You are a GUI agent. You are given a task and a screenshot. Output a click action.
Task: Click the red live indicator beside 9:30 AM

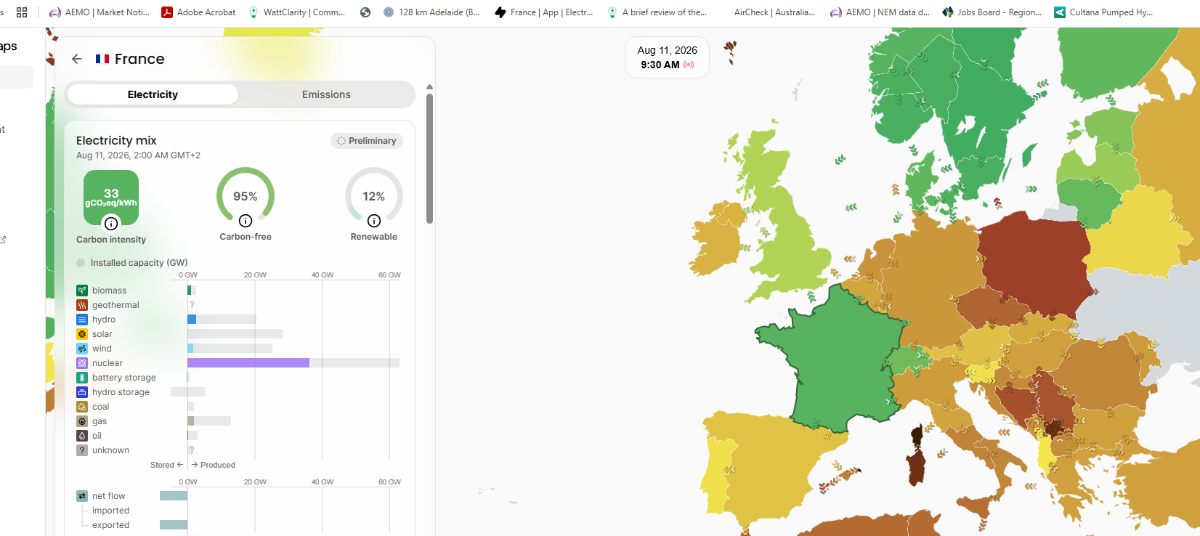688,65
